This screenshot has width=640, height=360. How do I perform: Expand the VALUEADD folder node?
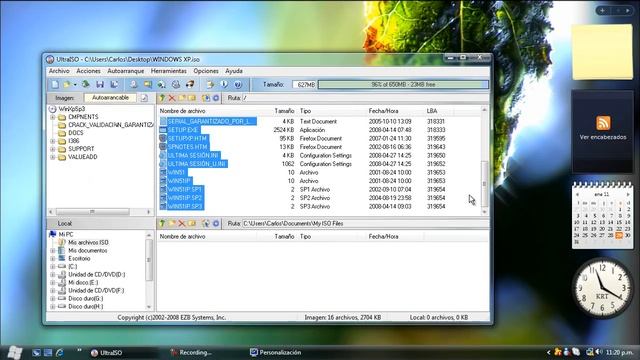(x=53, y=157)
